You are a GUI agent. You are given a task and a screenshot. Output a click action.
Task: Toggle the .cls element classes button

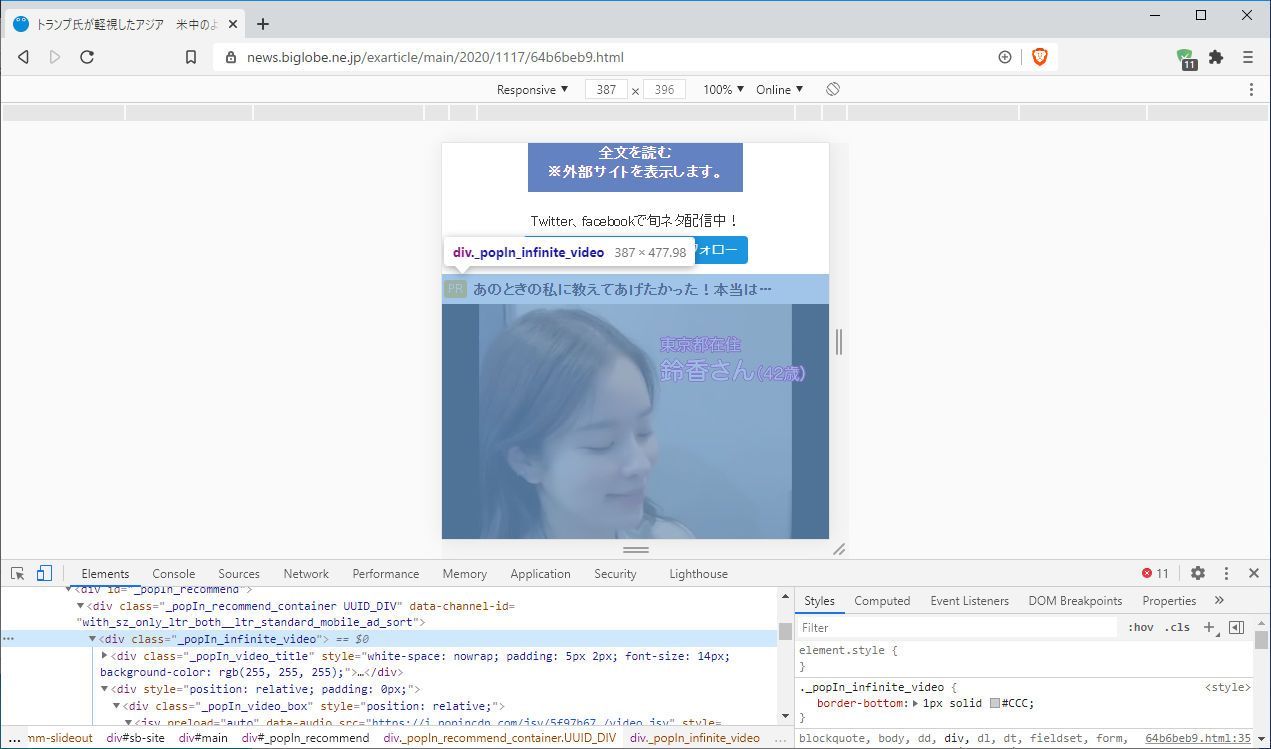coord(1177,627)
